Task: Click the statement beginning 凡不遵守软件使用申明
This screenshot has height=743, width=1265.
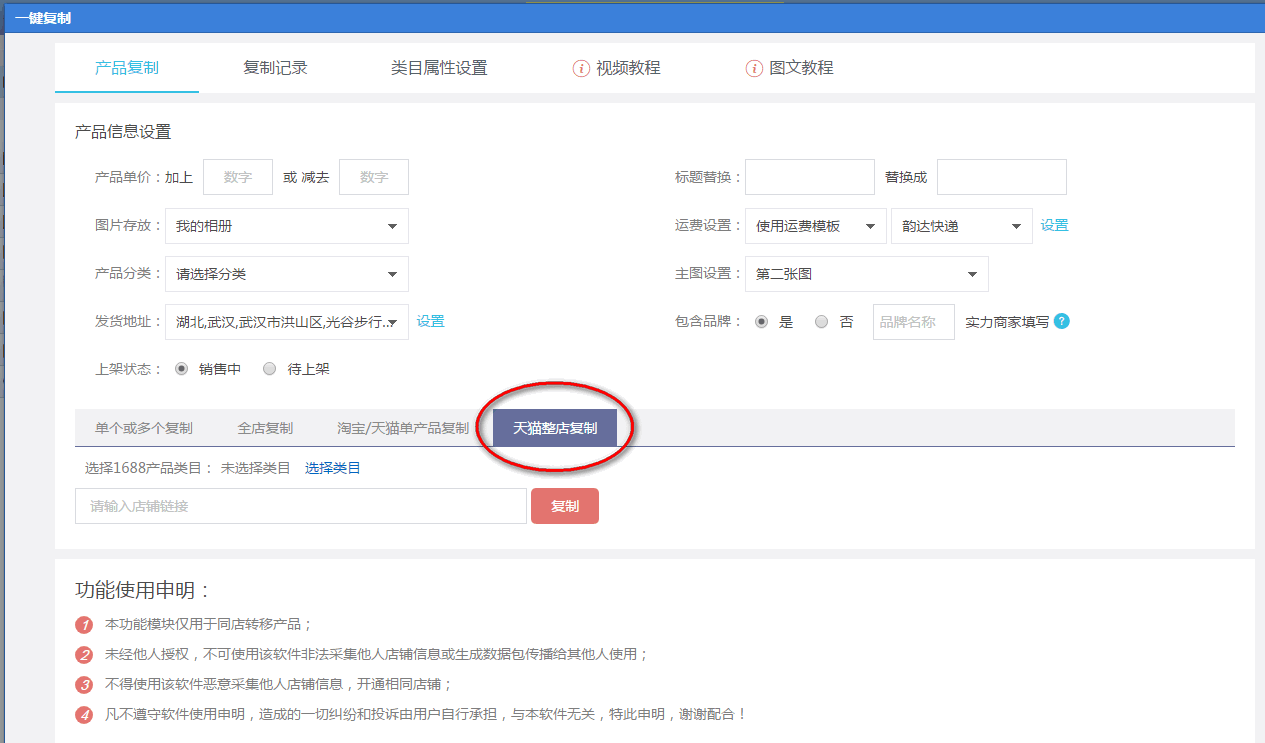Action: [426, 715]
